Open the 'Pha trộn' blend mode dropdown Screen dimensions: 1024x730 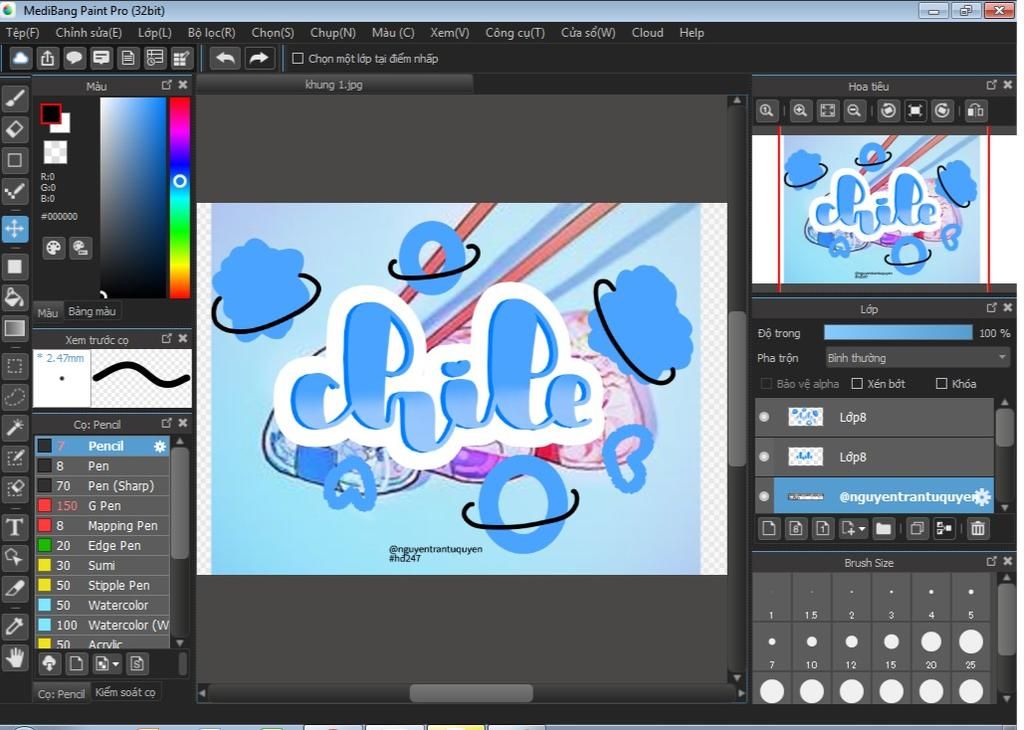pos(917,358)
